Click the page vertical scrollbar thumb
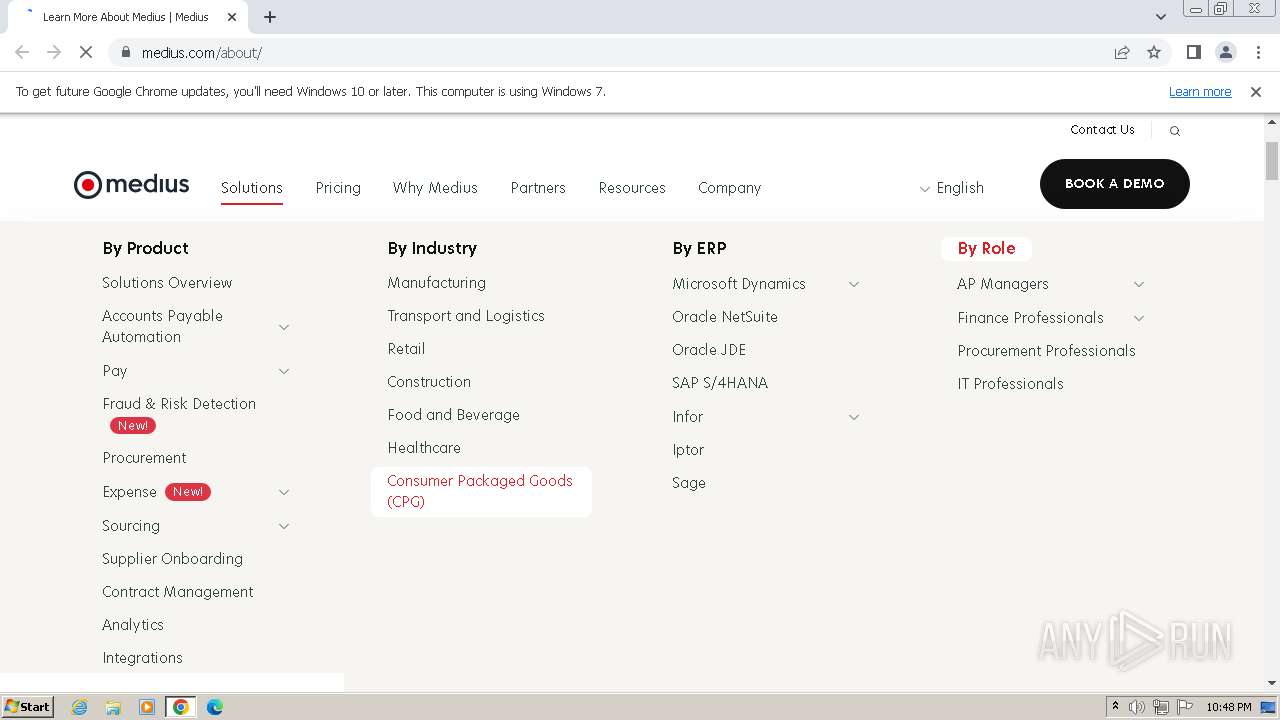1280x720 pixels. coord(1272,161)
